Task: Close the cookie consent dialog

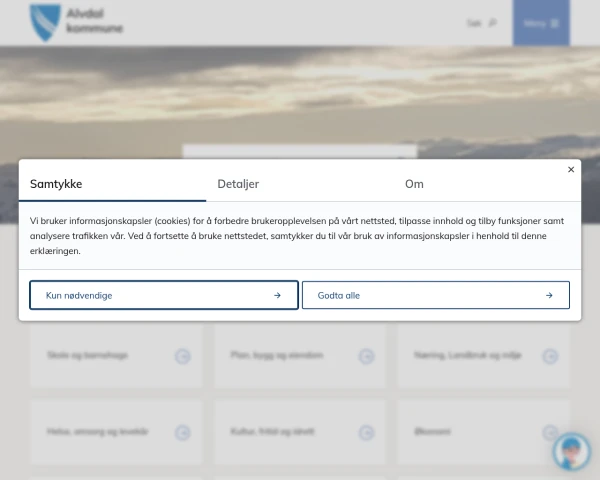Action: (x=571, y=170)
